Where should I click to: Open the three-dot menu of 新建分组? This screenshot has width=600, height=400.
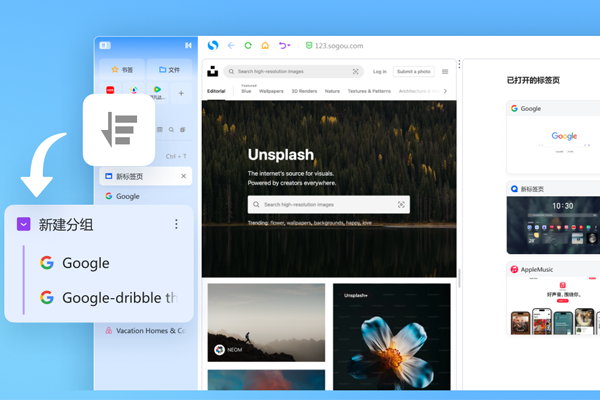pyautogui.click(x=176, y=225)
